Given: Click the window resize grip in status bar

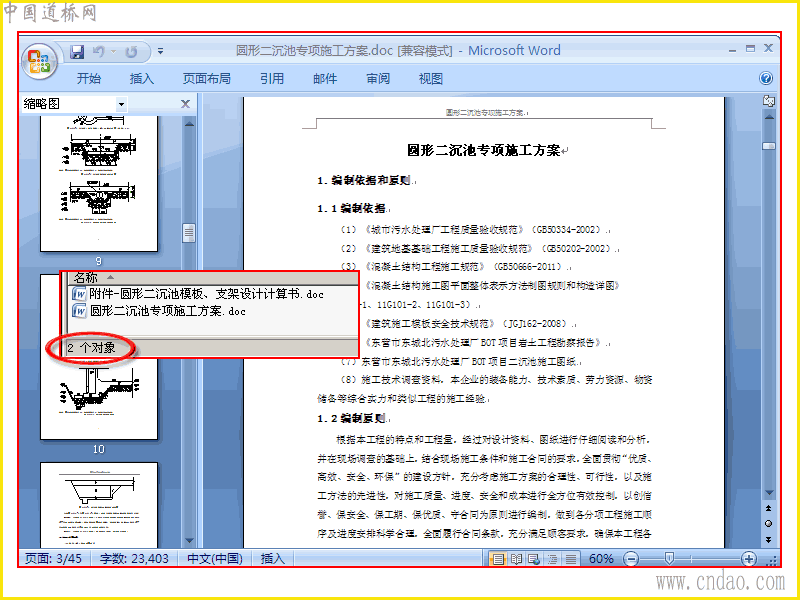Looking at the screenshot, I should 773,560.
